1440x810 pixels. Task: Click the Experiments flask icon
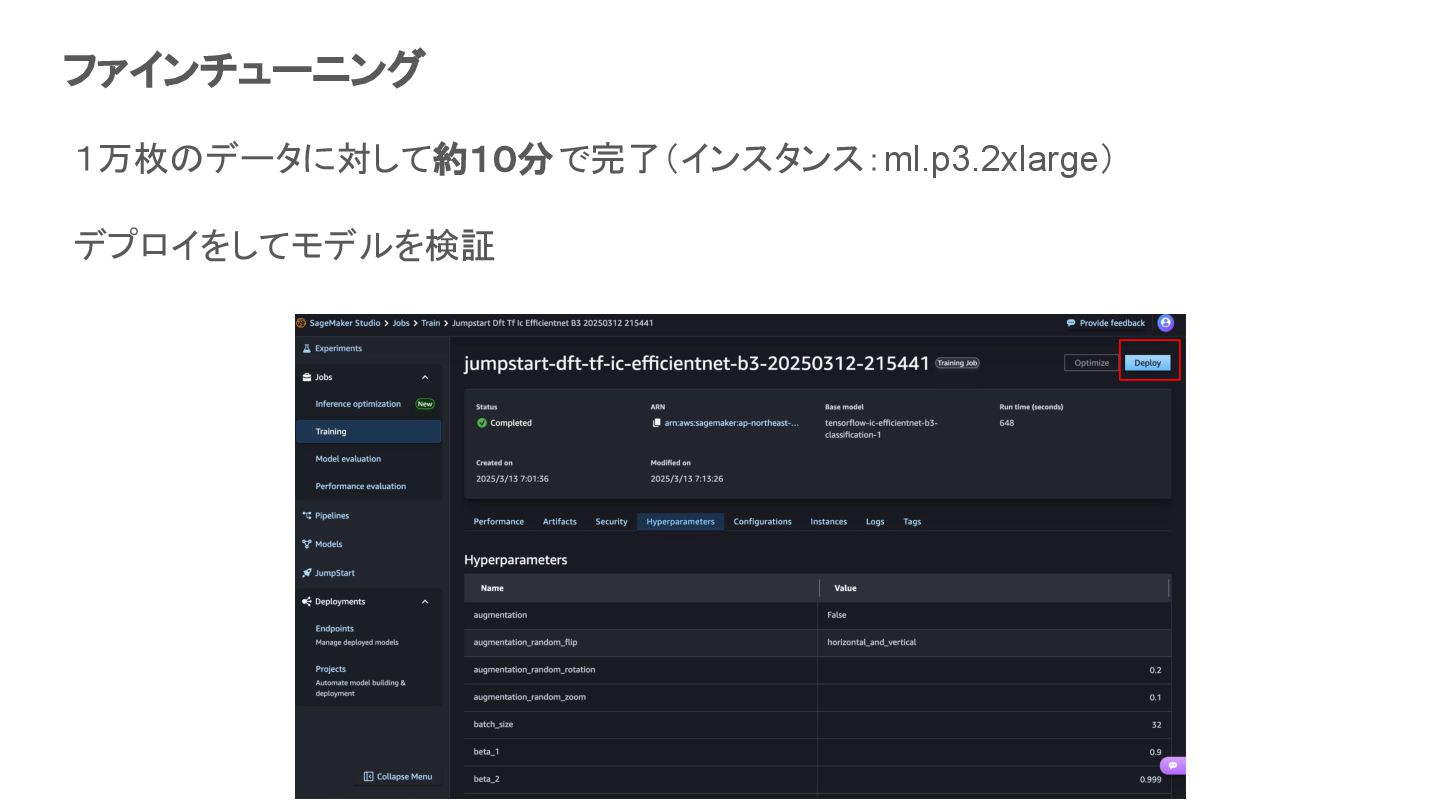307,348
